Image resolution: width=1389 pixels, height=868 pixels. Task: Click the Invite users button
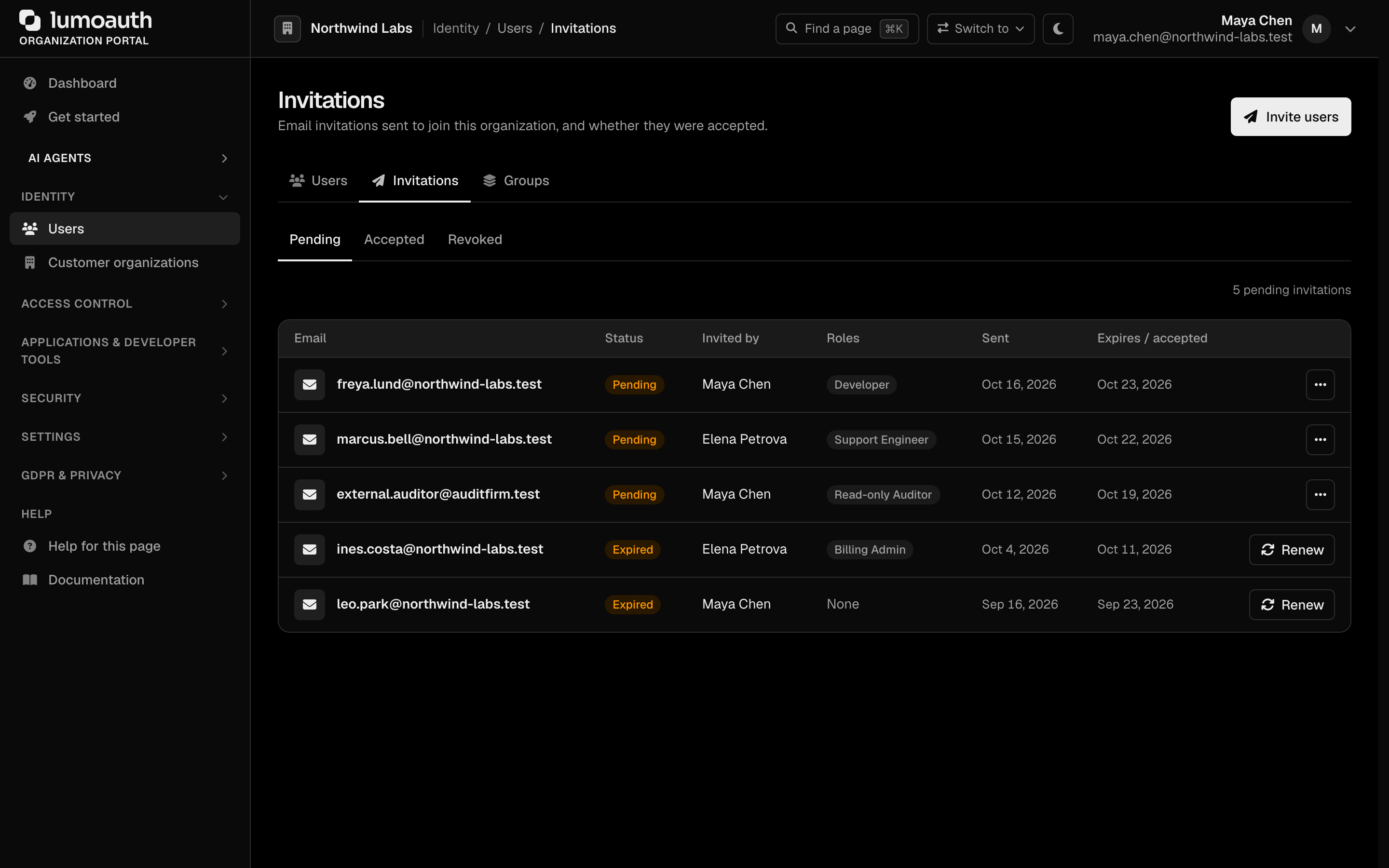pos(1290,117)
